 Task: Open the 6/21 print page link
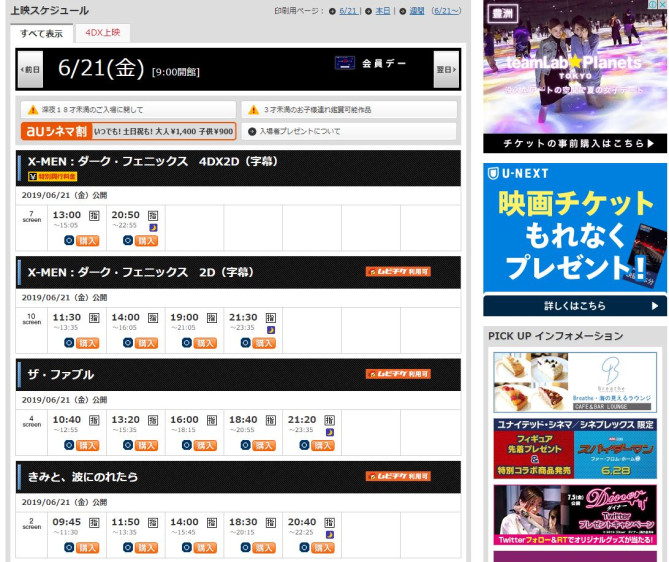tap(348, 10)
